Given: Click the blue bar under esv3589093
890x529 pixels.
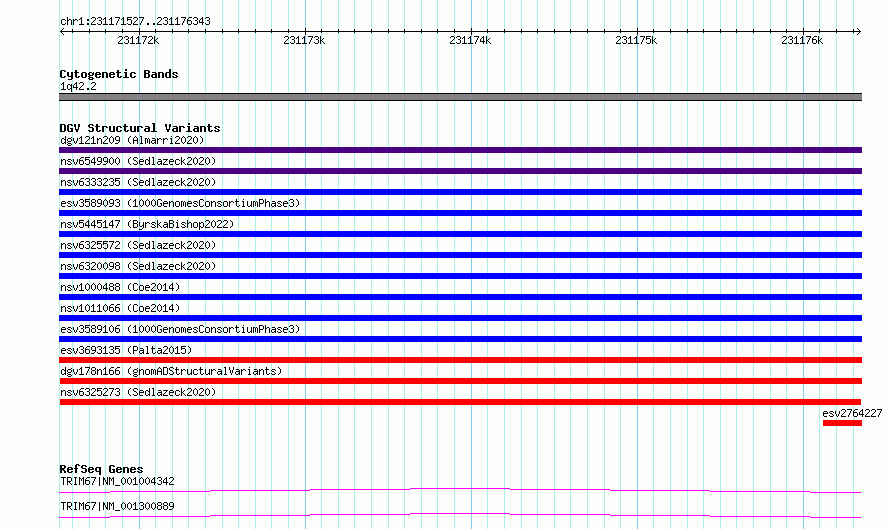Looking at the screenshot, I should pyautogui.click(x=460, y=213).
